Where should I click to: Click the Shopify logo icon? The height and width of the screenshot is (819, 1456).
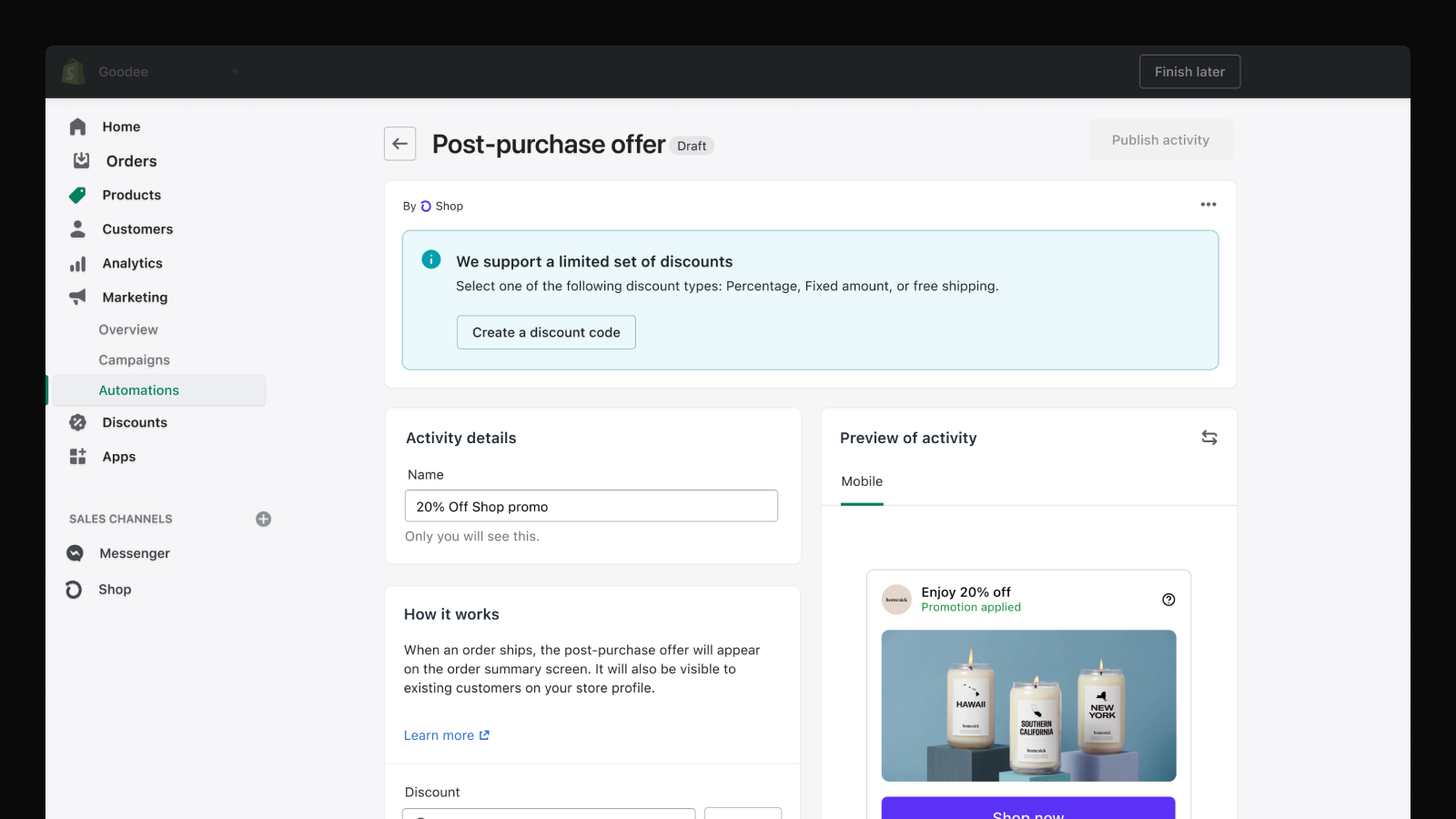click(x=74, y=72)
